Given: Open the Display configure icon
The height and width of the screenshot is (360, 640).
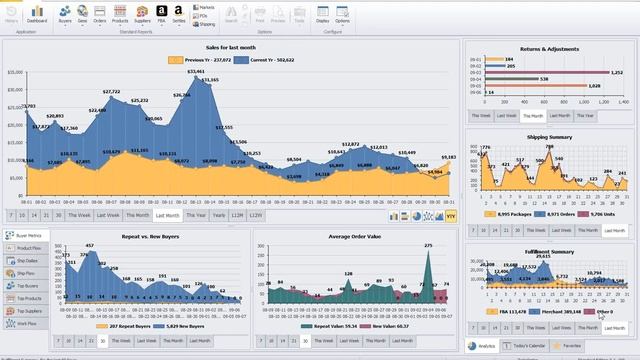Looking at the screenshot, I should pos(322,15).
